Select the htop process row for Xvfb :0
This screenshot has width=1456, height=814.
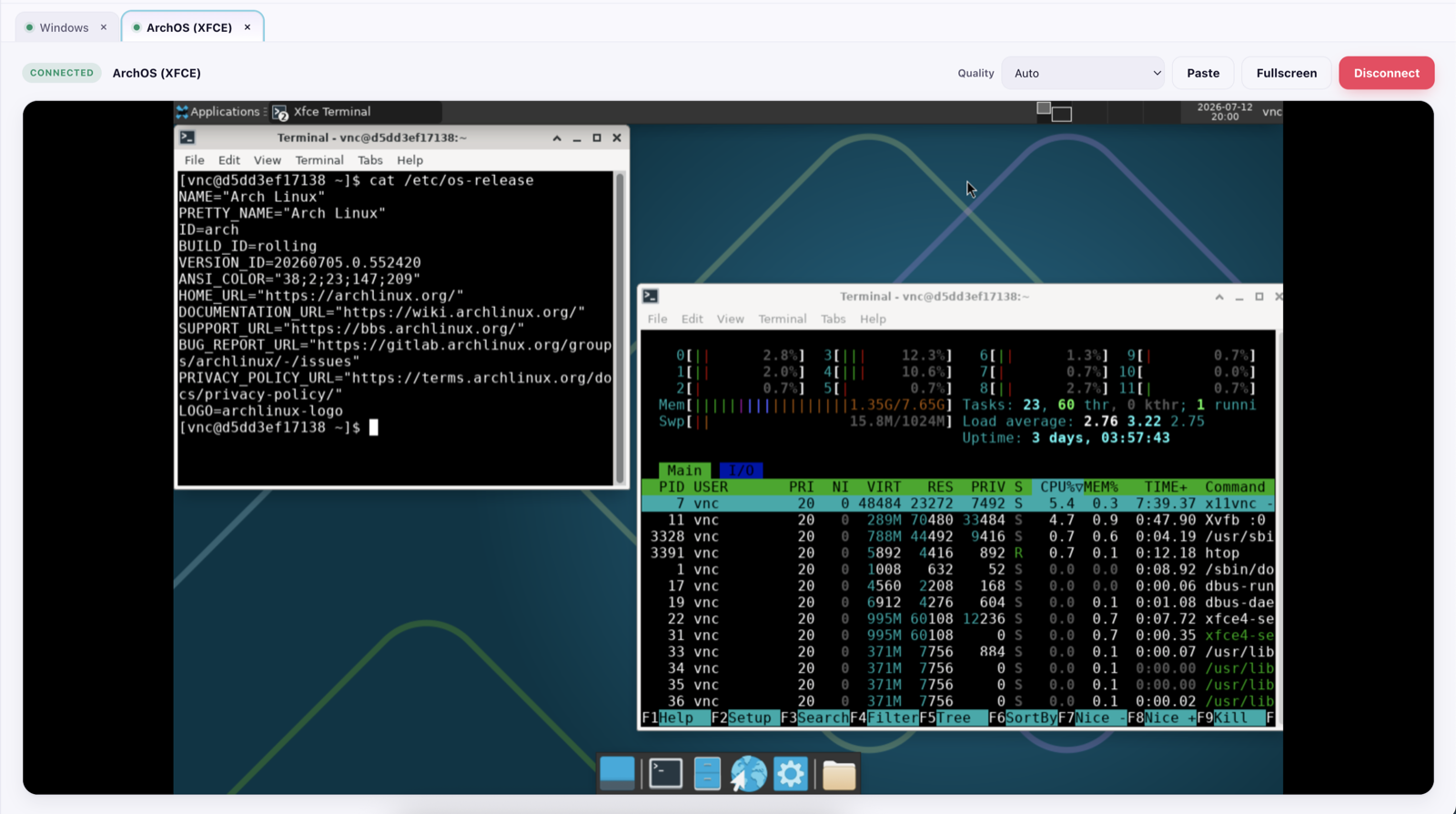pos(958,520)
